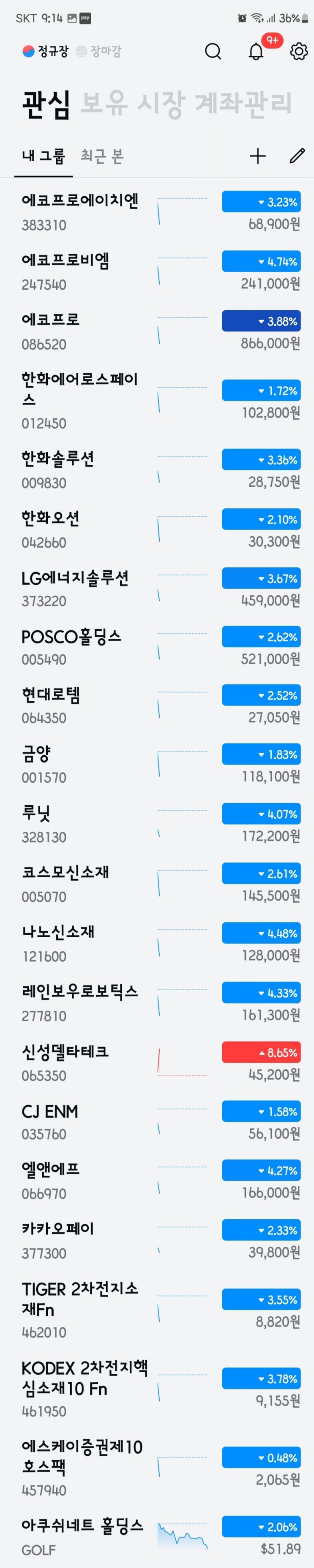
Task: Select the 장마감 market session toggle
Action: (99, 52)
